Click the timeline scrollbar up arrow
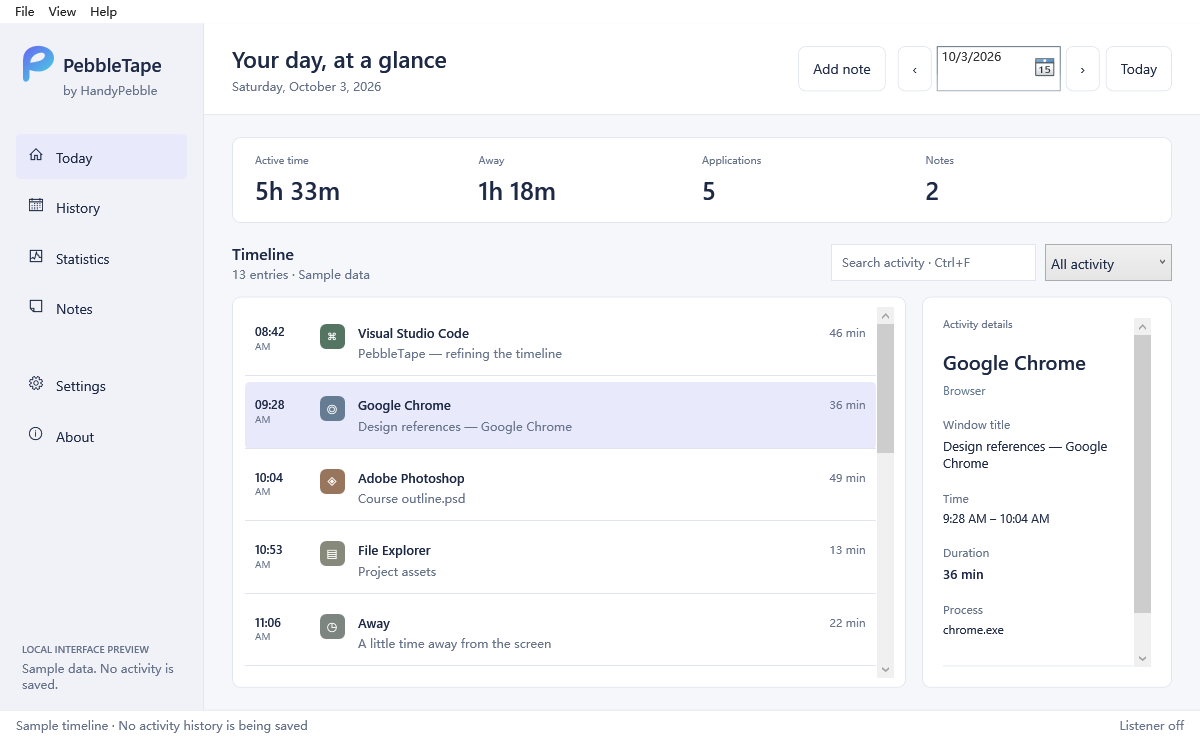 point(885,315)
